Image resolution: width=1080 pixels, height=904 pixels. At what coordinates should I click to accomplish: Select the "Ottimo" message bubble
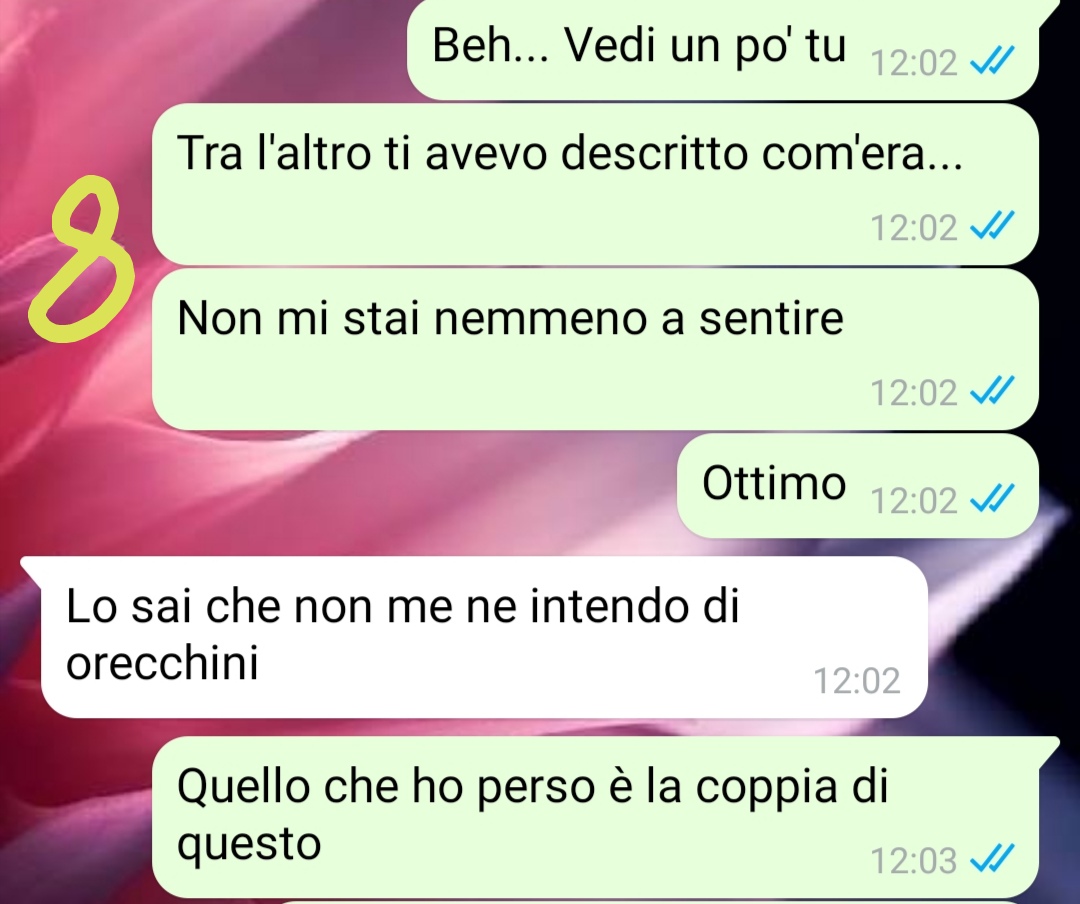click(858, 486)
